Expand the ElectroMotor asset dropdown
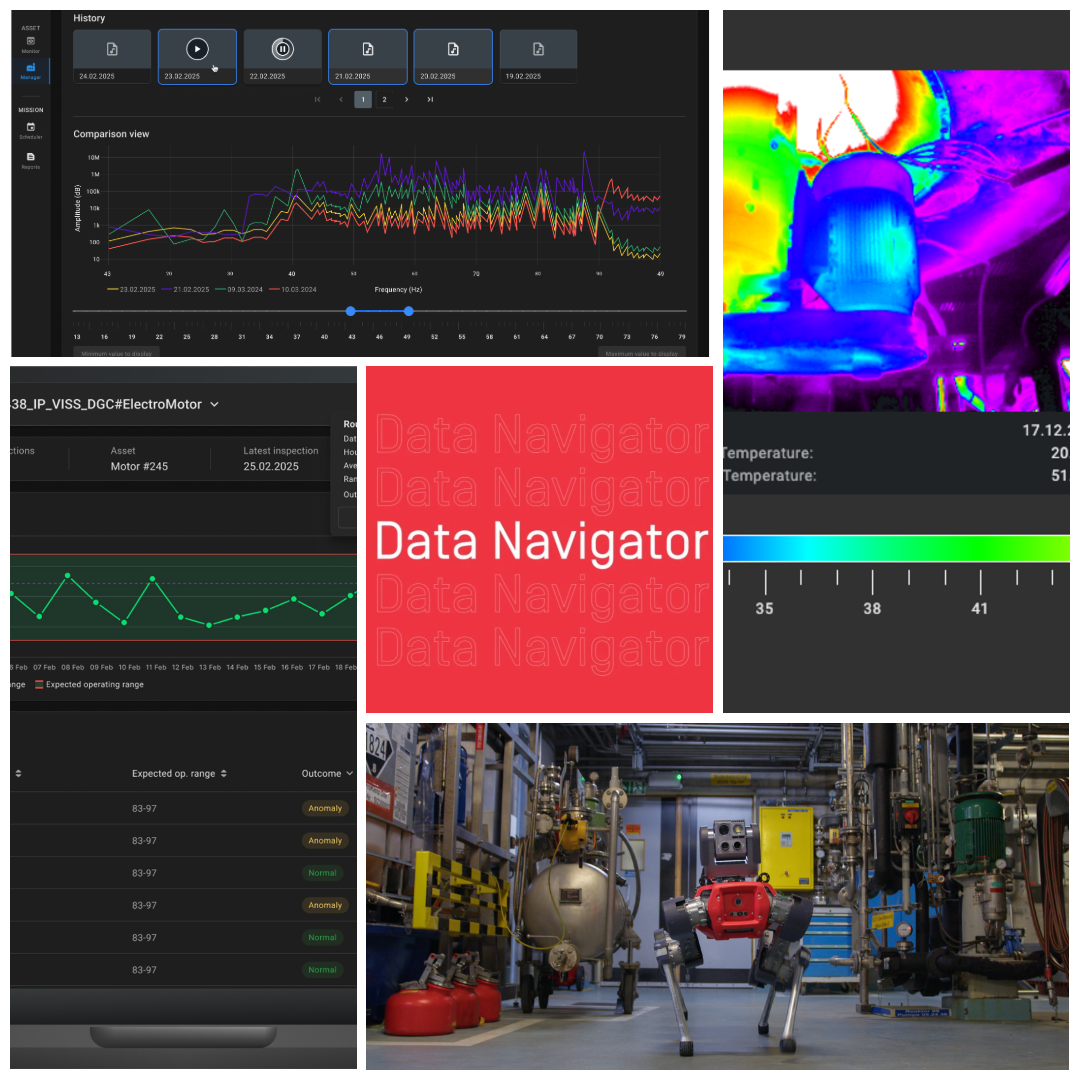 (x=213, y=404)
